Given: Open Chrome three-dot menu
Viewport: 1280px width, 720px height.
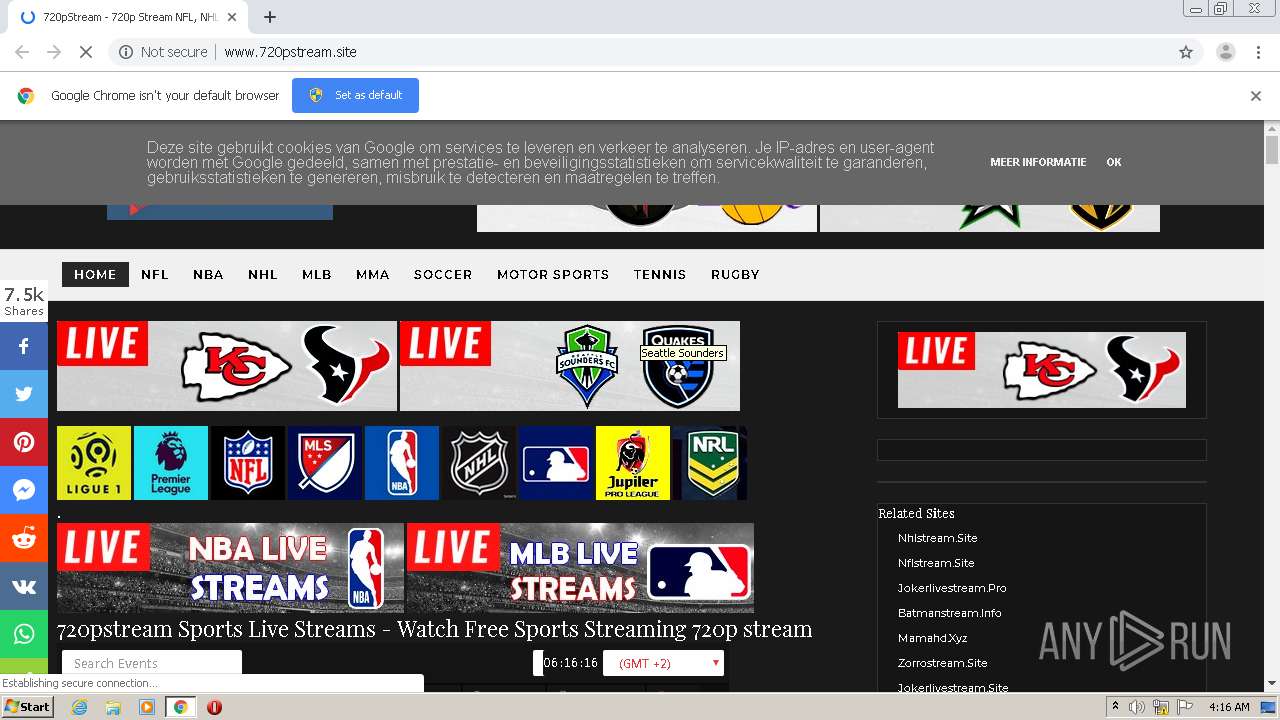Looking at the screenshot, I should click(1258, 52).
